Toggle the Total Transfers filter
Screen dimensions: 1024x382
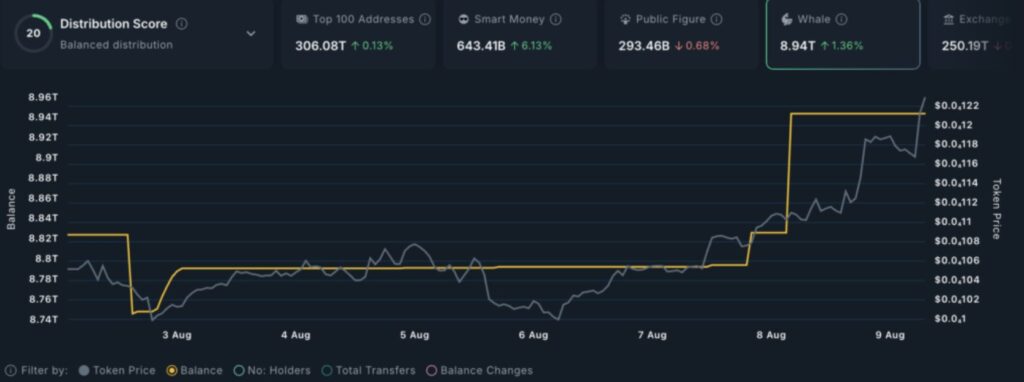(368, 370)
